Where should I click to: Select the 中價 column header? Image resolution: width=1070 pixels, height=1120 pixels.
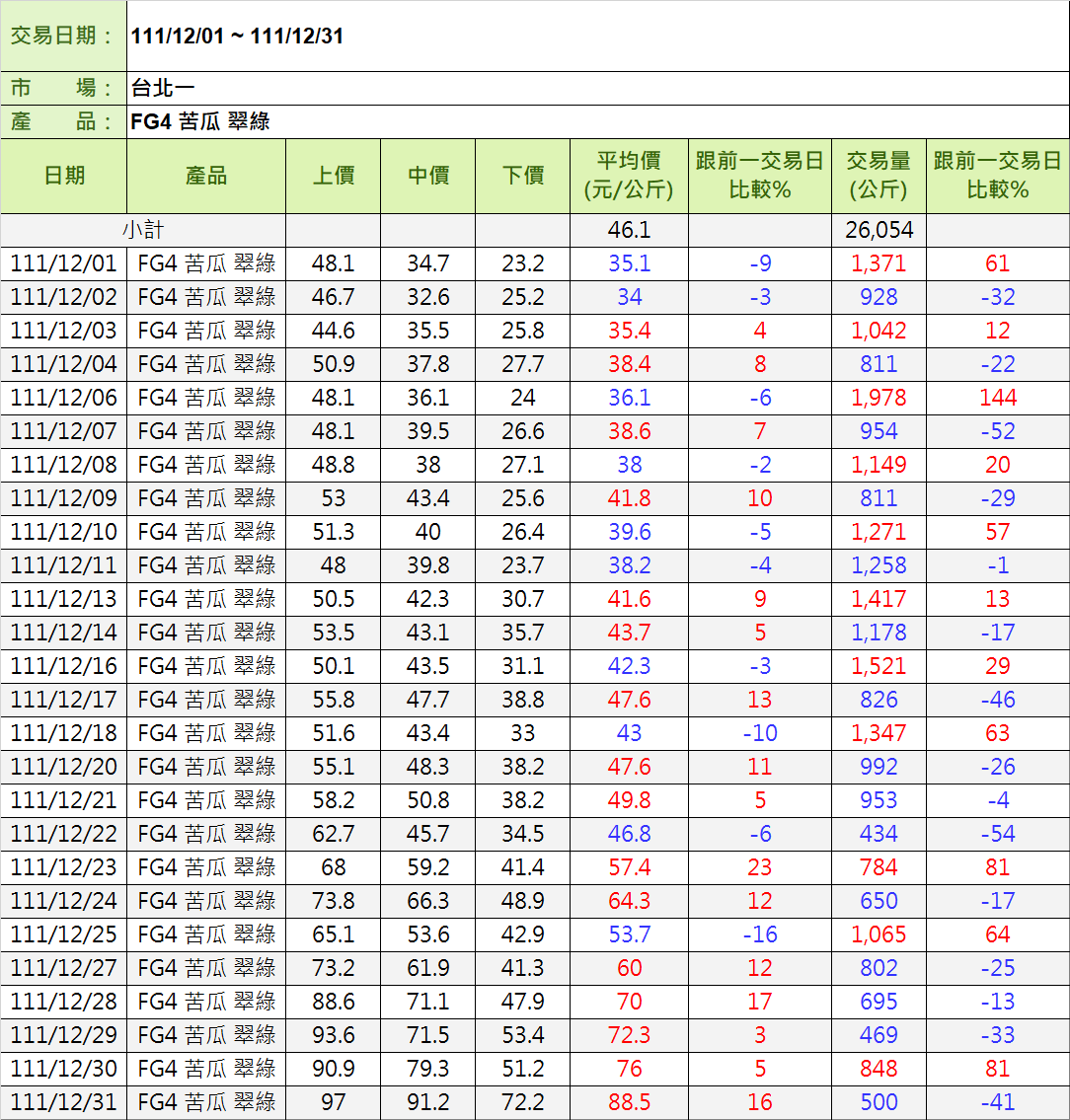pos(427,176)
